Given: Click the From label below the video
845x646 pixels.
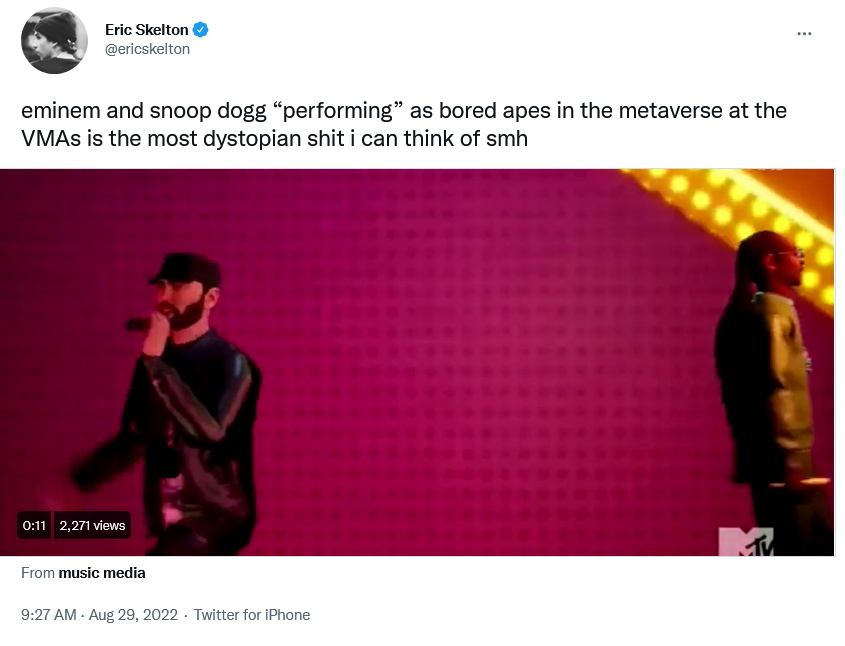Looking at the screenshot, I should coord(38,573).
